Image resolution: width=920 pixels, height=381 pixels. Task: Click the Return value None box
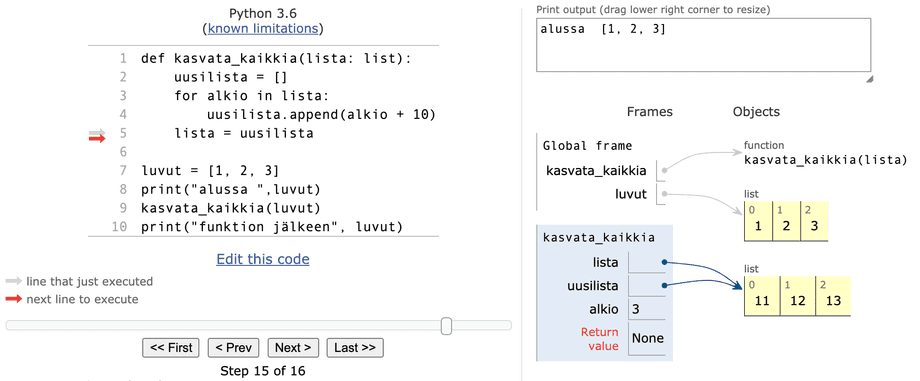click(x=648, y=338)
